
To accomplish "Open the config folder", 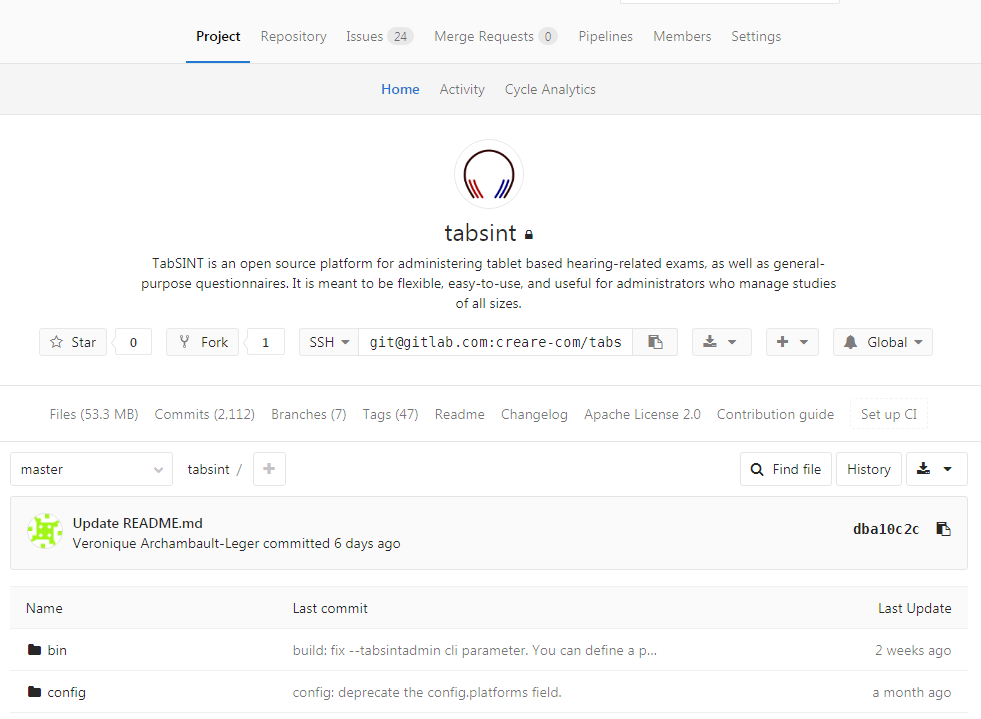I will click(66, 692).
